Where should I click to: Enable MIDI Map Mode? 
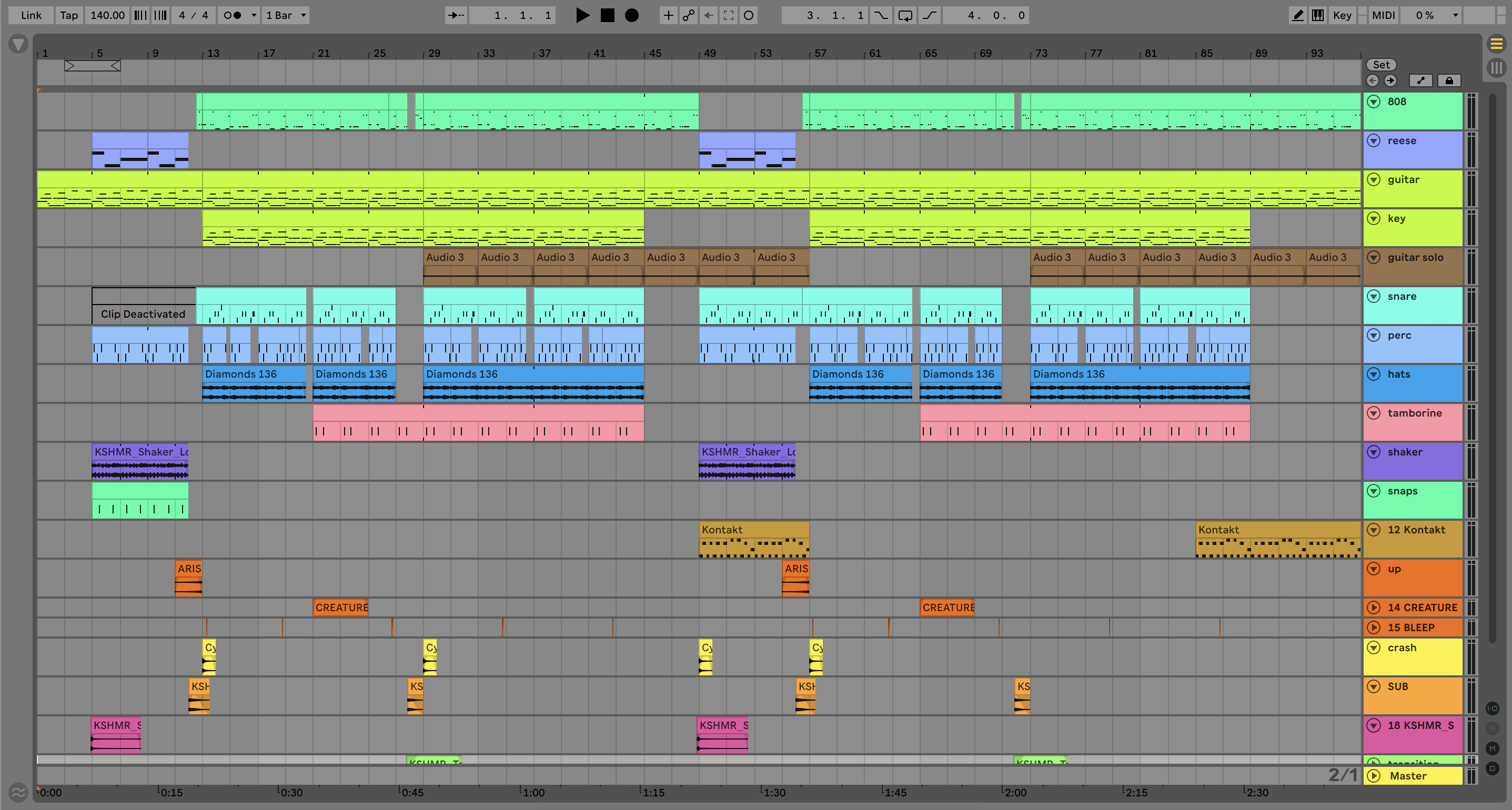[x=1383, y=15]
